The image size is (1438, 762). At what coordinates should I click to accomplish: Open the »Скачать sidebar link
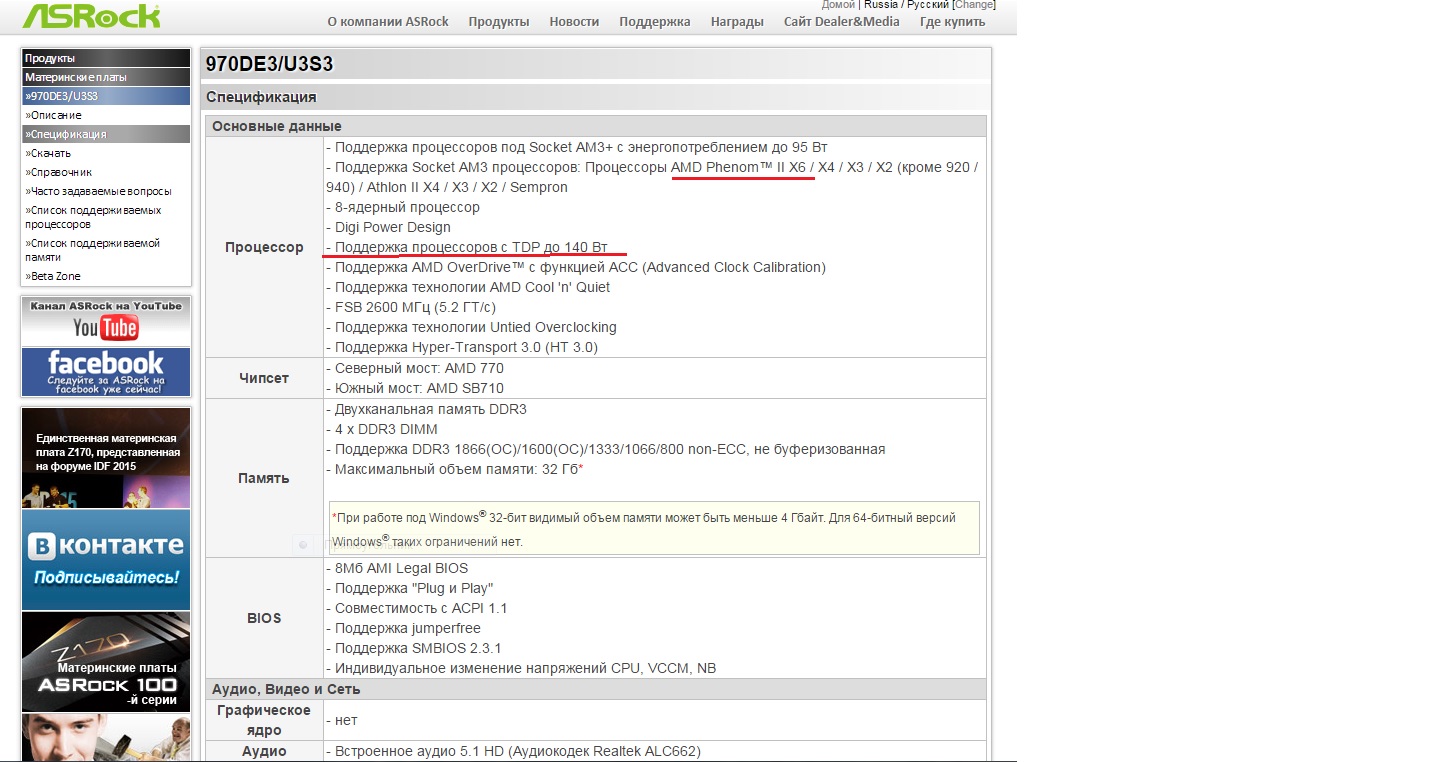pyautogui.click(x=48, y=153)
